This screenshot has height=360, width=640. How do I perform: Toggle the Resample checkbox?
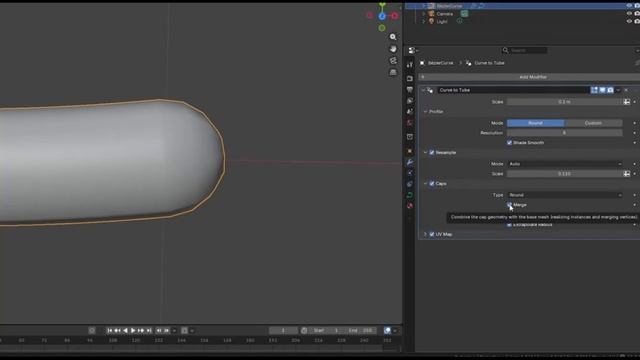tap(431, 153)
